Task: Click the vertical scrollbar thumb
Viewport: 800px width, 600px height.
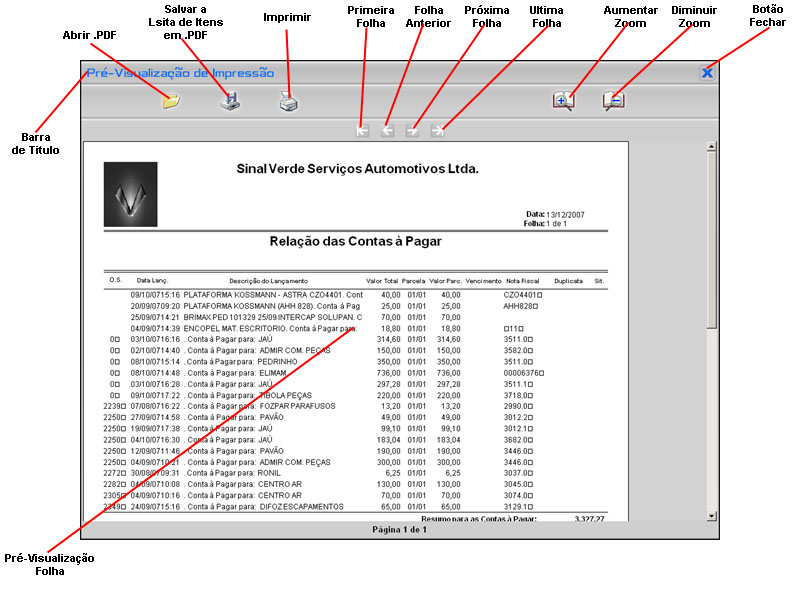Action: pos(712,240)
